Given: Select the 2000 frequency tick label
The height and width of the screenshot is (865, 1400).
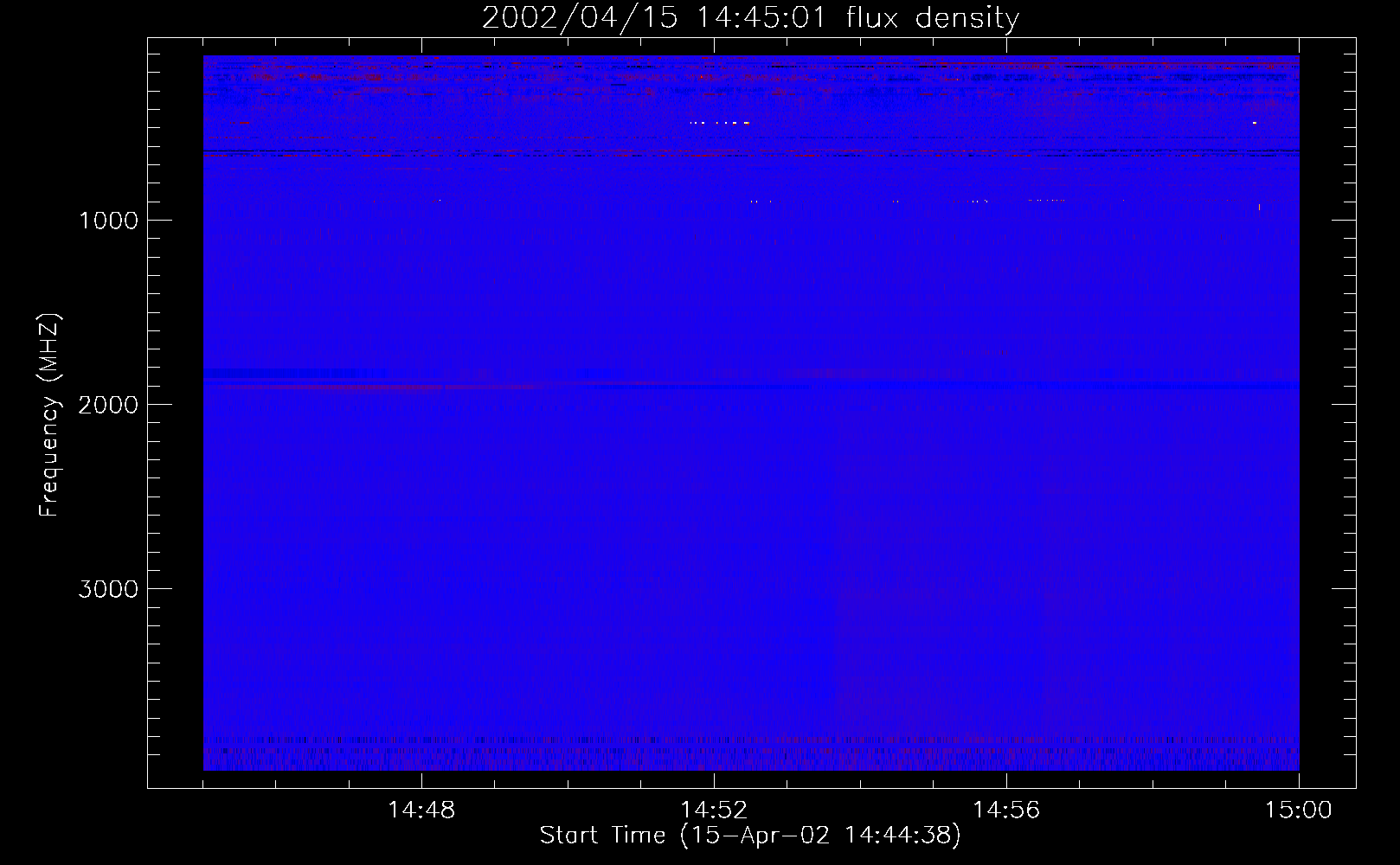Looking at the screenshot, I should pos(108,405).
